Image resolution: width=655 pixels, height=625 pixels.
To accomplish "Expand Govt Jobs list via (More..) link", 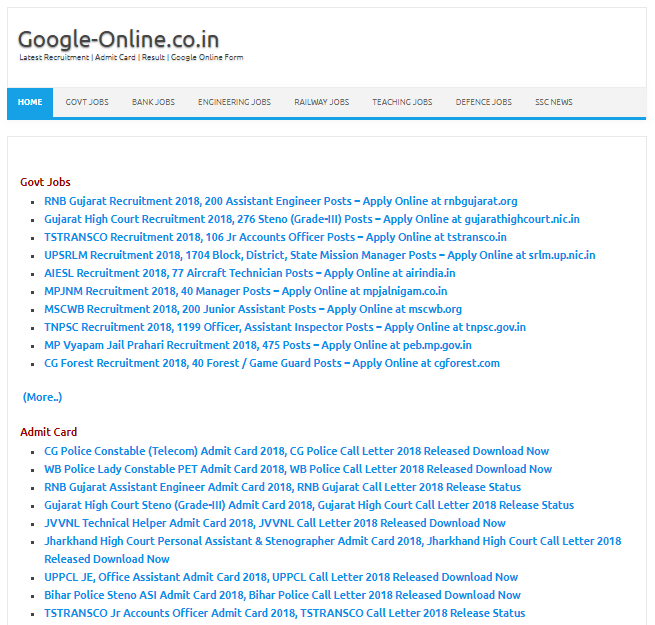I will (42, 397).
